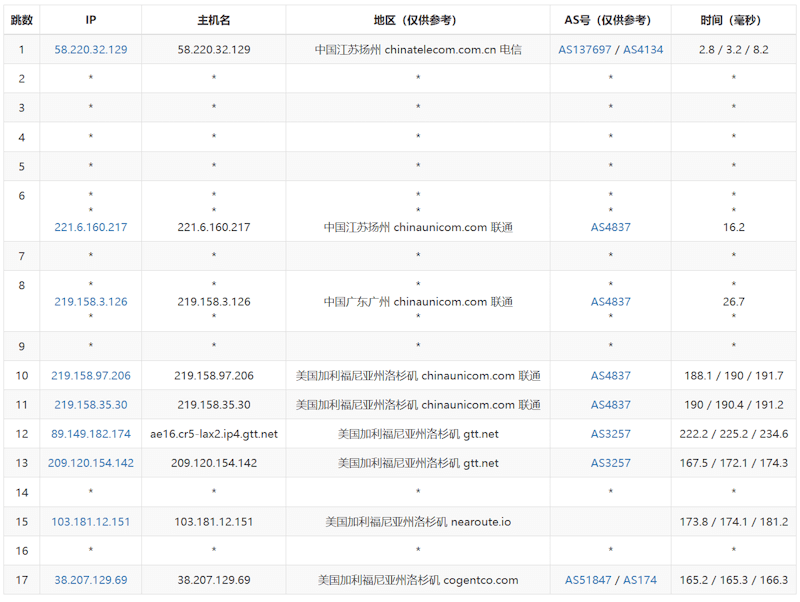Click hop number 8 cell
The image size is (800, 602).
(x=21, y=300)
